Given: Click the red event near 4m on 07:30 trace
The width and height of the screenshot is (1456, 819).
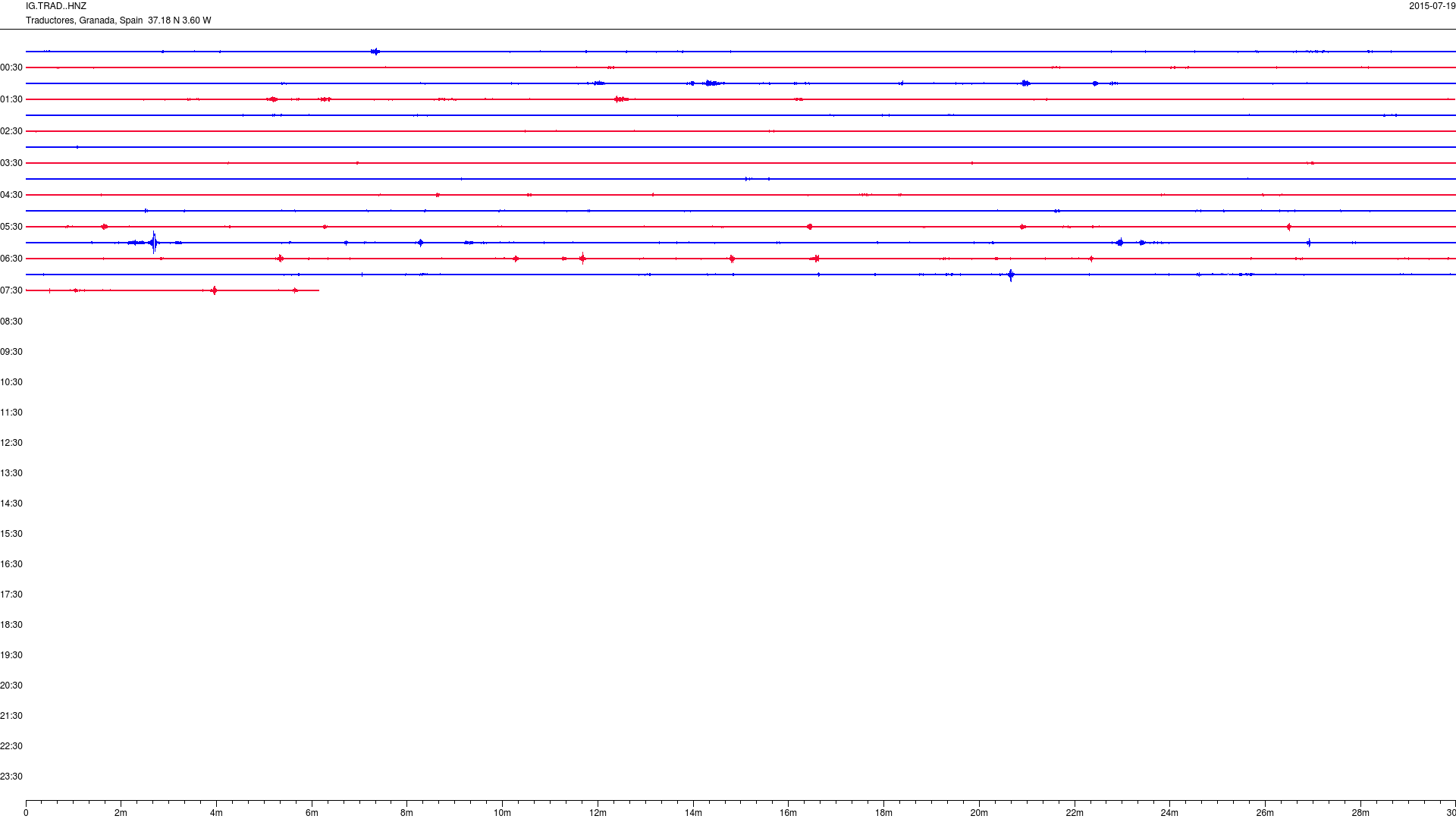Looking at the screenshot, I should pos(215,290).
